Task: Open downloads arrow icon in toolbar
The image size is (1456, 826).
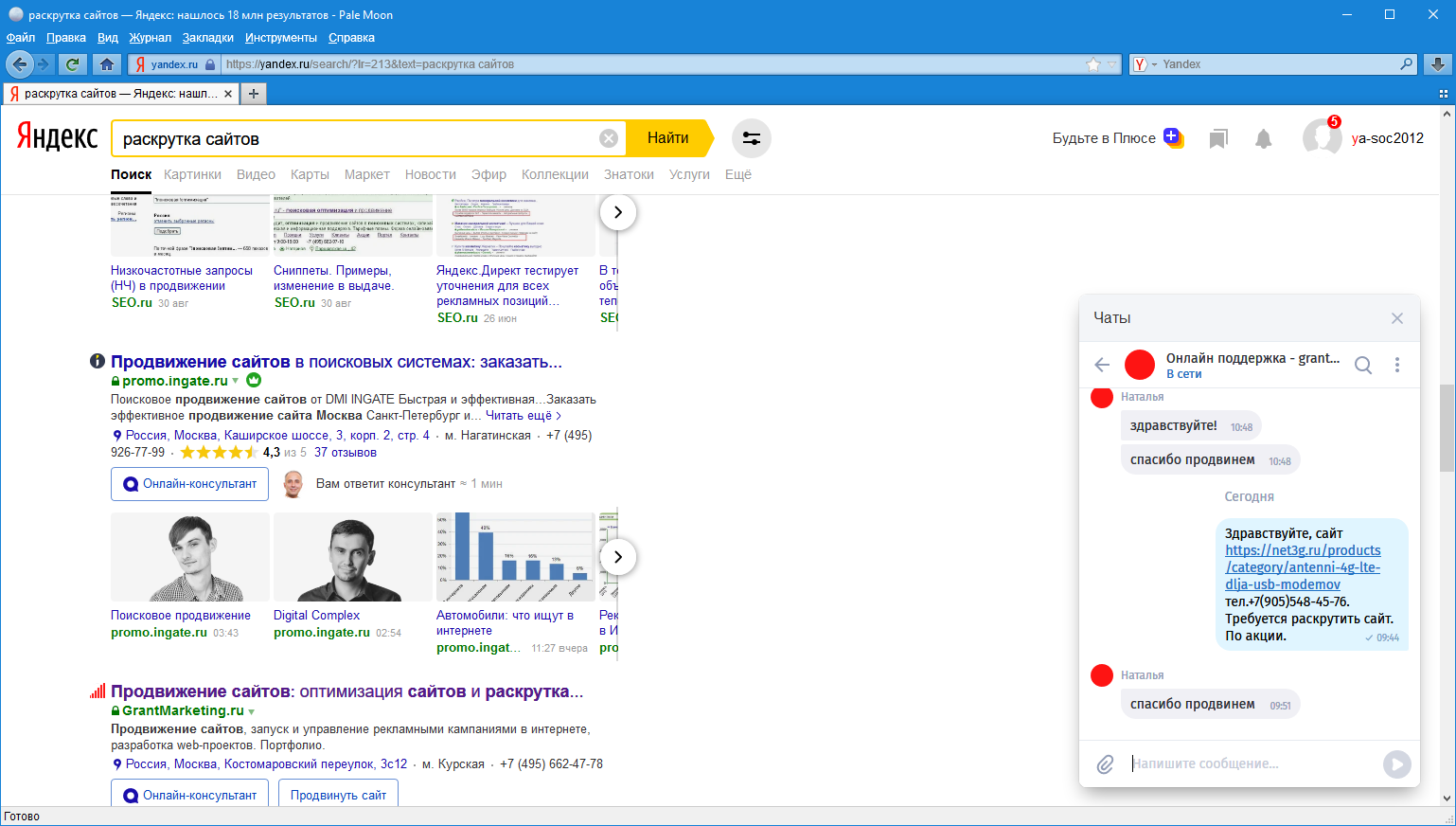Action: pyautogui.click(x=1438, y=64)
